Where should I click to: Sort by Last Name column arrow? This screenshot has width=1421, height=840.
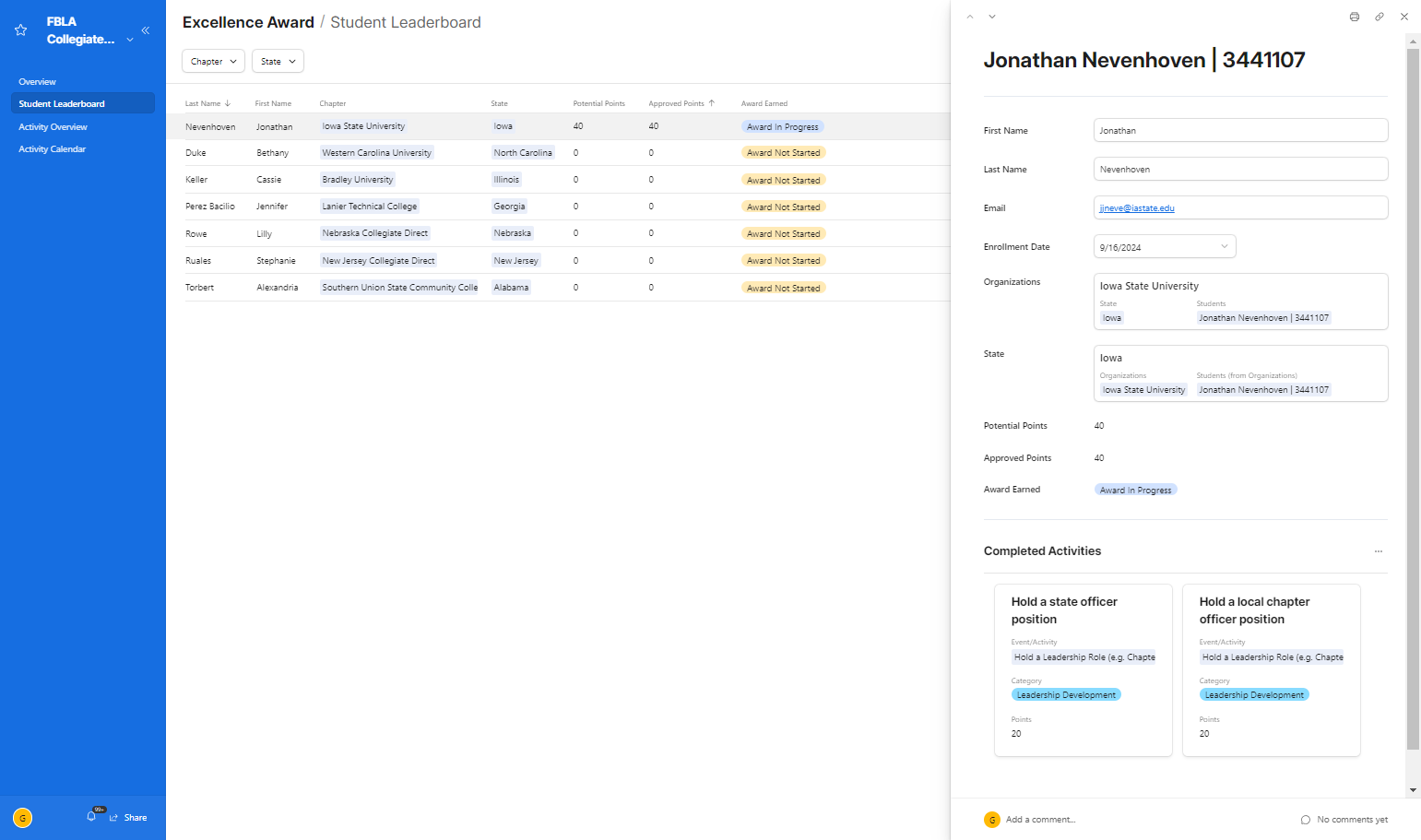click(228, 103)
